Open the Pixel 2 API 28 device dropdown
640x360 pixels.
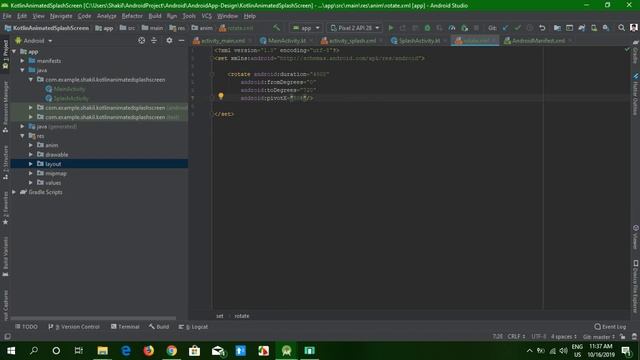pos(355,28)
